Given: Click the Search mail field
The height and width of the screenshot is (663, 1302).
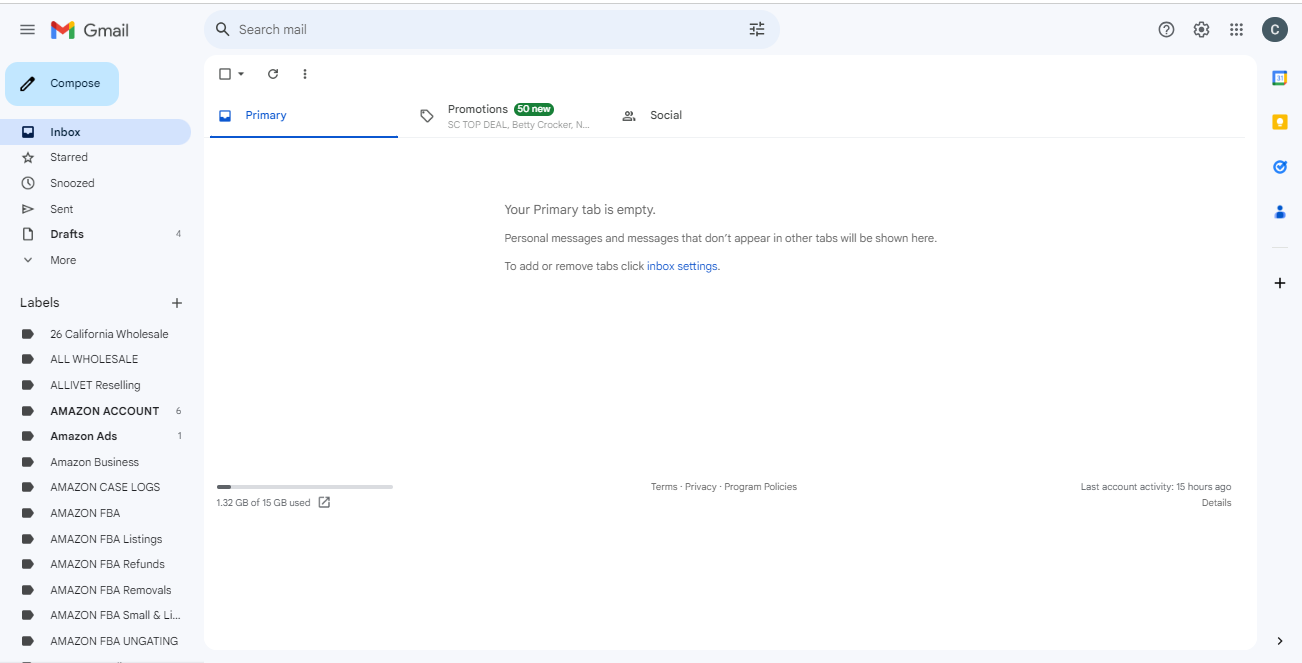Looking at the screenshot, I should pos(490,29).
